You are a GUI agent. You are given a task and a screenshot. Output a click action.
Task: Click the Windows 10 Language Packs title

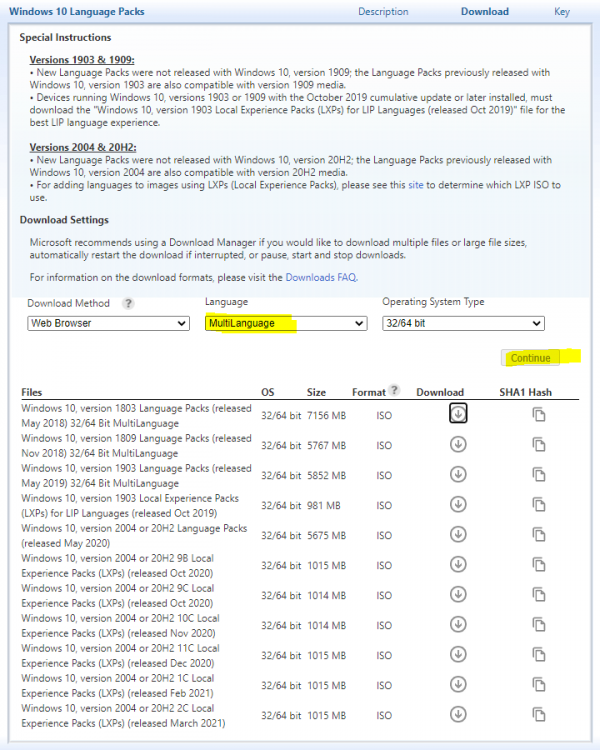(x=77, y=11)
